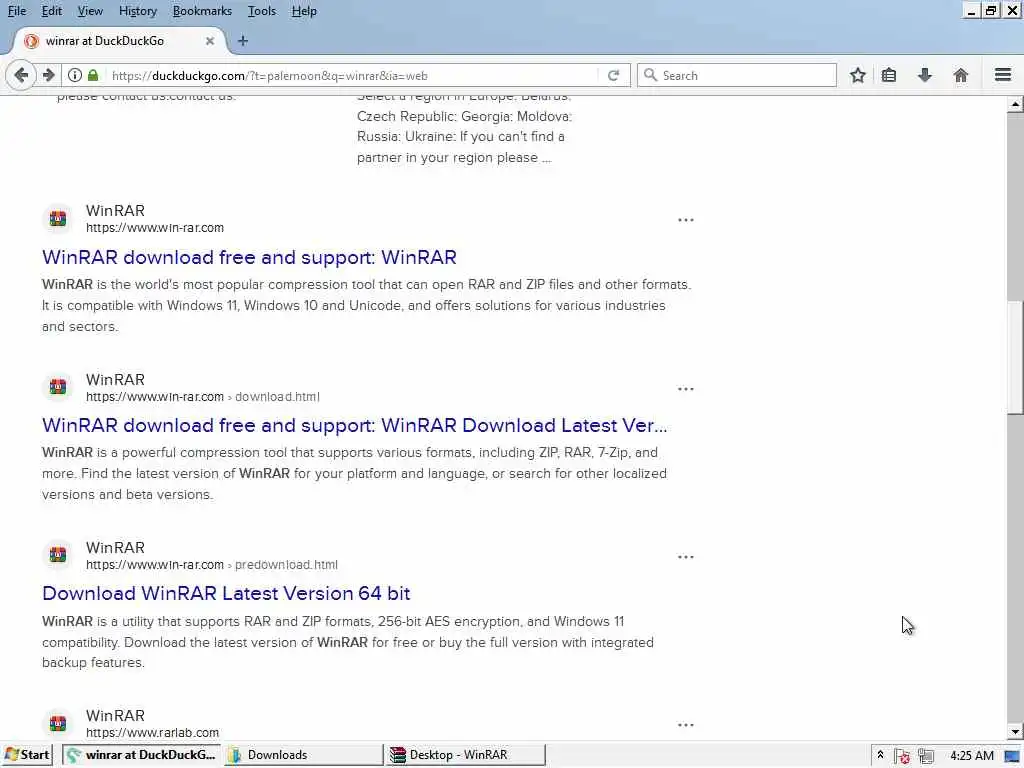1024x768 pixels.
Task: Click the 4:25 AM clock
Action: [972, 756]
